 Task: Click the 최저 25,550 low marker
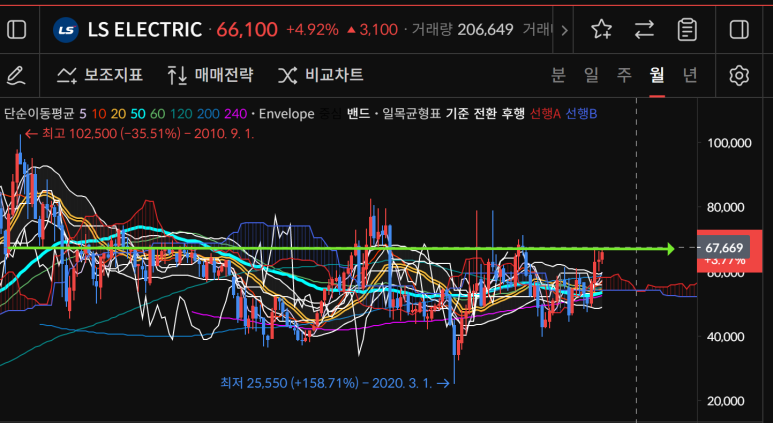(x=335, y=383)
